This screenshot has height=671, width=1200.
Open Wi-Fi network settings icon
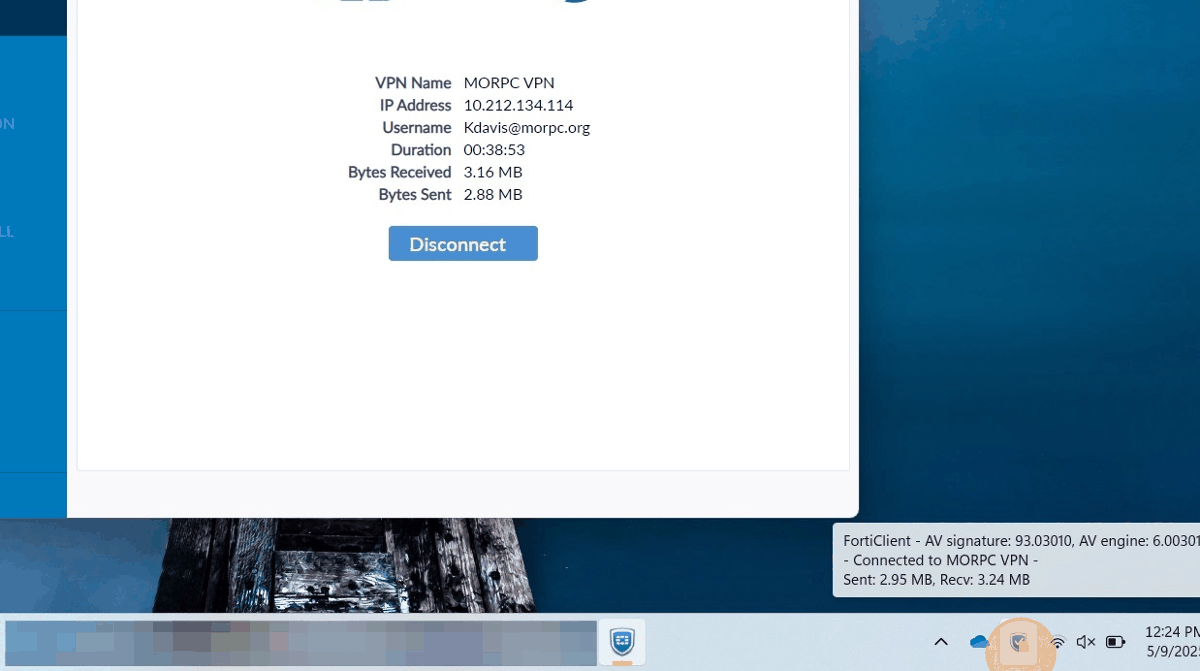pos(1057,642)
